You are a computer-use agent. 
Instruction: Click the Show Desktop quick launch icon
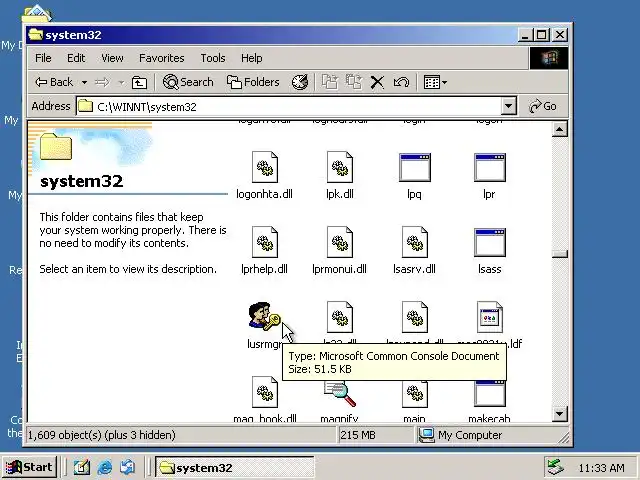click(82, 467)
